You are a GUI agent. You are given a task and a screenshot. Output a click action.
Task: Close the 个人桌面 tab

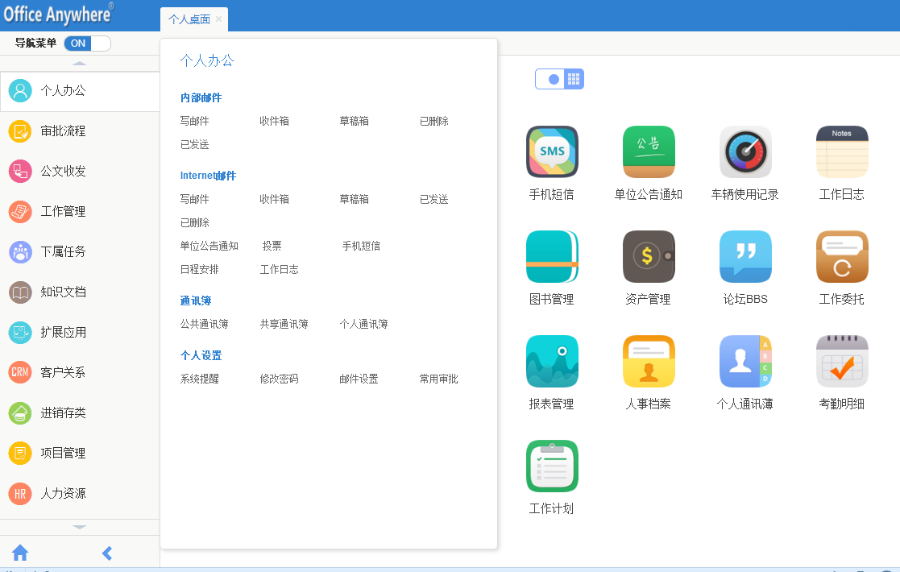click(x=219, y=19)
